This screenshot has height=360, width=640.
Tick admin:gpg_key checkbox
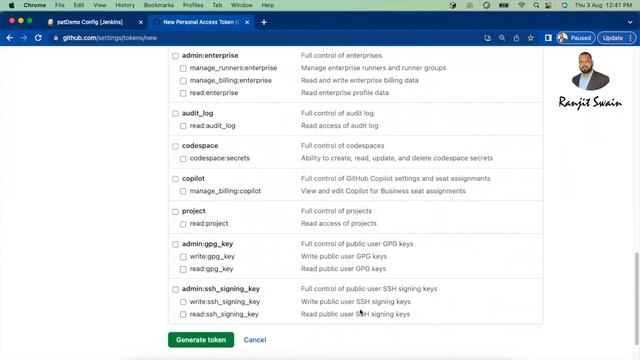click(175, 244)
